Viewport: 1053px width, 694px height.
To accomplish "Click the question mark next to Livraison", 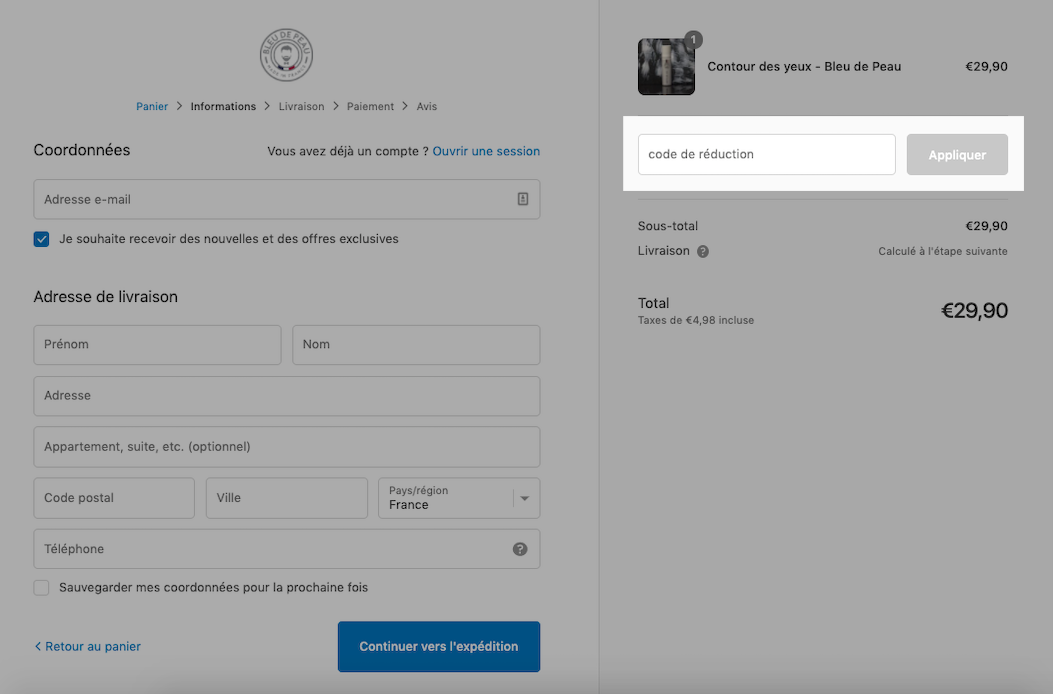I will [x=702, y=251].
